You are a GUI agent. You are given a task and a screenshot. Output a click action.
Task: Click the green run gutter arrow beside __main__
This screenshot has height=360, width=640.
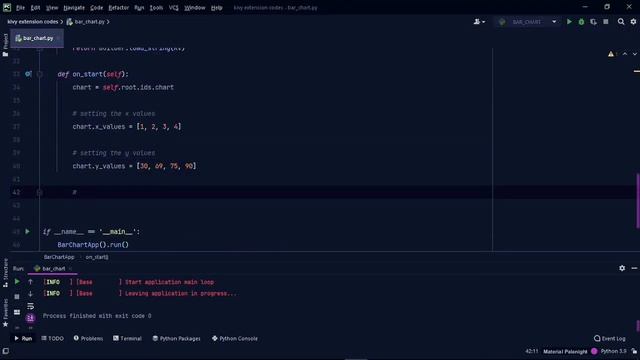[x=27, y=231]
